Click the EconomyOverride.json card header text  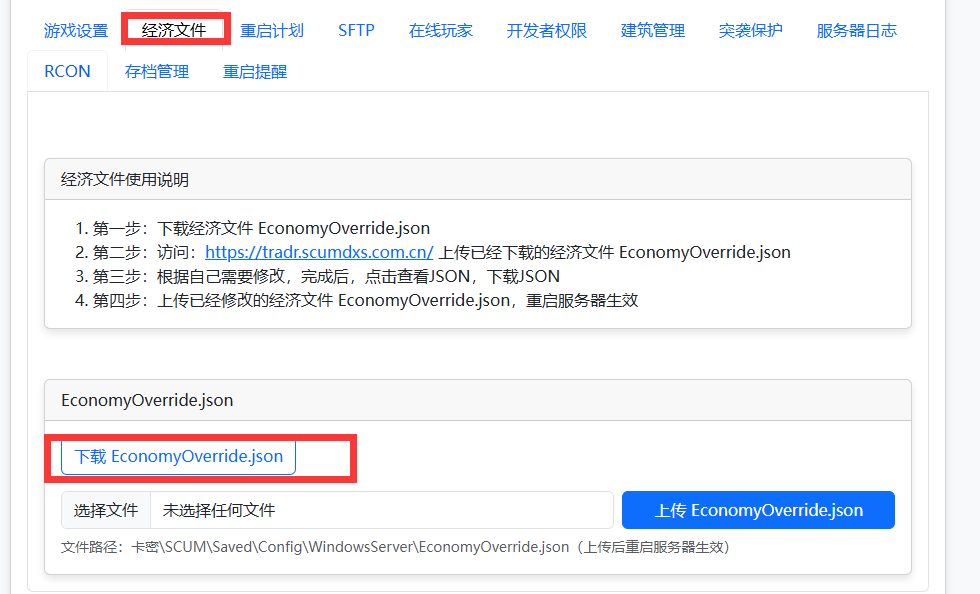[147, 400]
